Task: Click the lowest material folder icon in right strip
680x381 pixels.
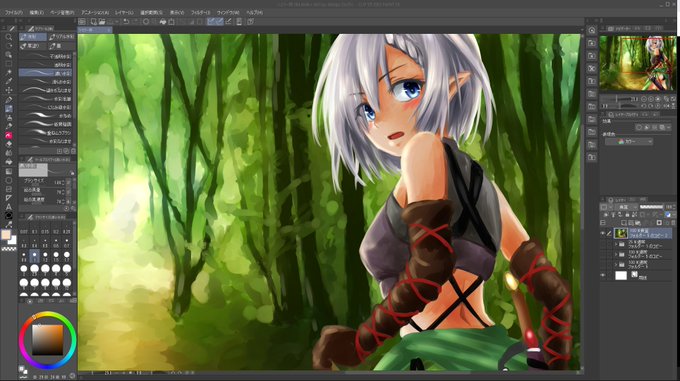Action: click(592, 157)
